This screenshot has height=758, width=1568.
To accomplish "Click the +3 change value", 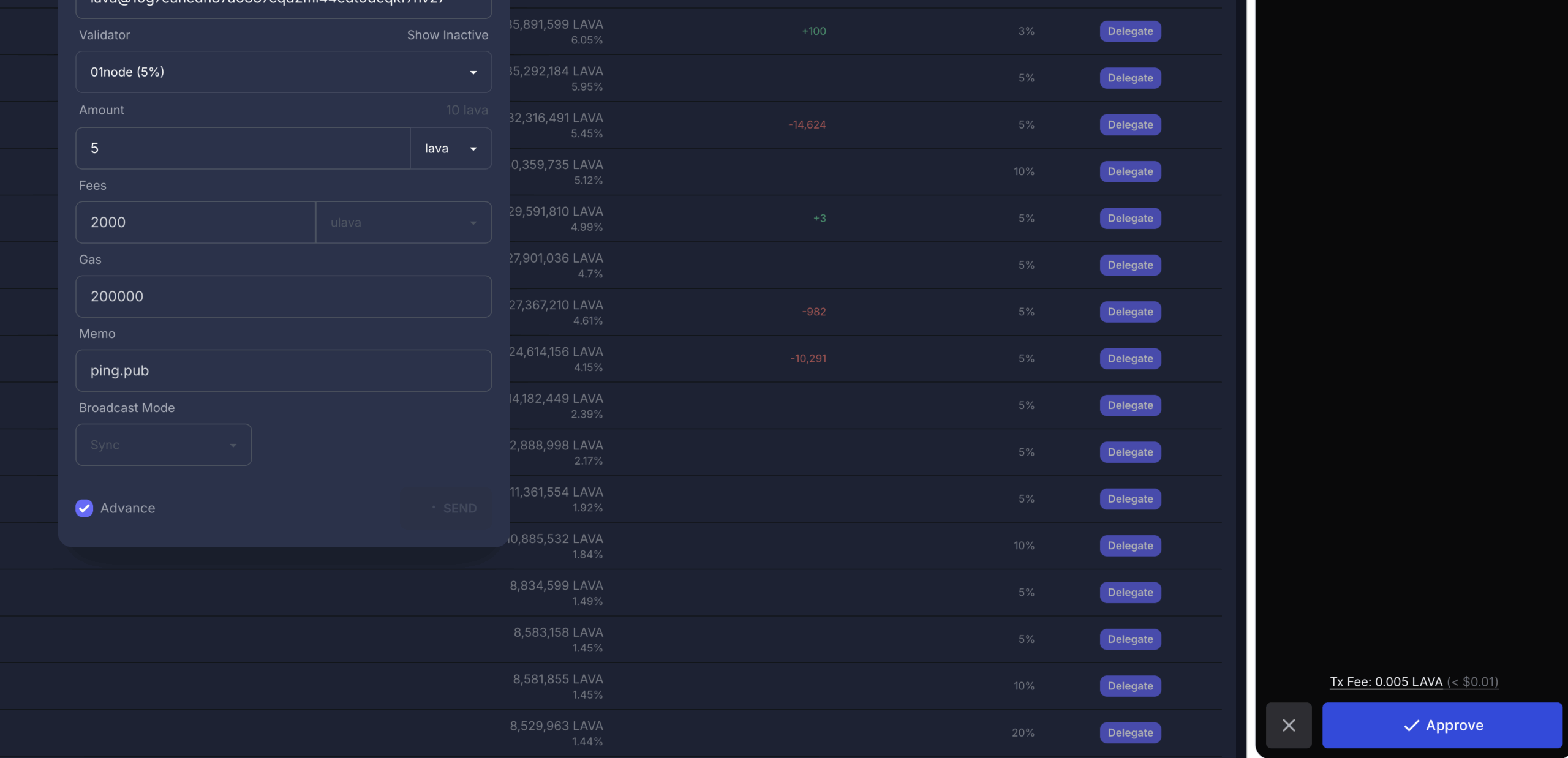I will coord(820,218).
